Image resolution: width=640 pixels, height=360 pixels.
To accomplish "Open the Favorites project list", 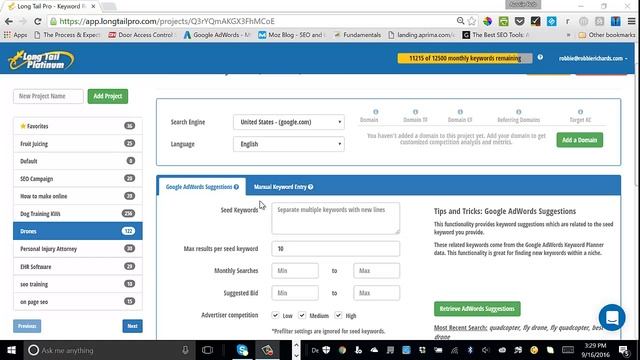I will tap(78, 126).
